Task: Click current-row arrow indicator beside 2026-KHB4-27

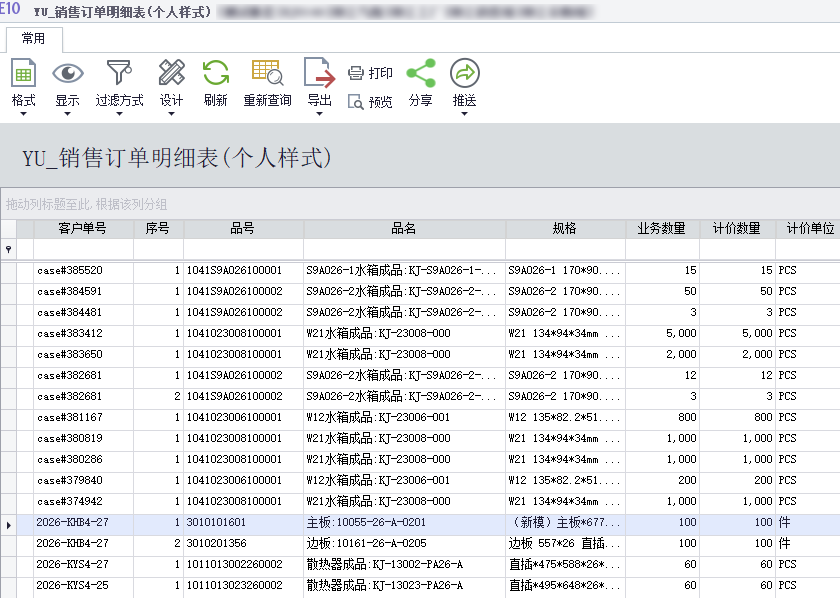Action: tap(9, 525)
